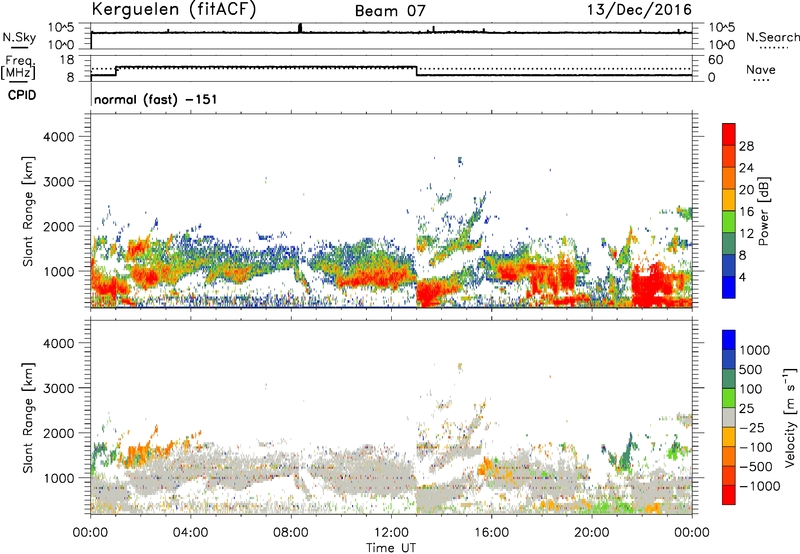The height and width of the screenshot is (554, 800).
Task: Pick the yellow 16–20 dB power colorbar segment
Action: [729, 200]
